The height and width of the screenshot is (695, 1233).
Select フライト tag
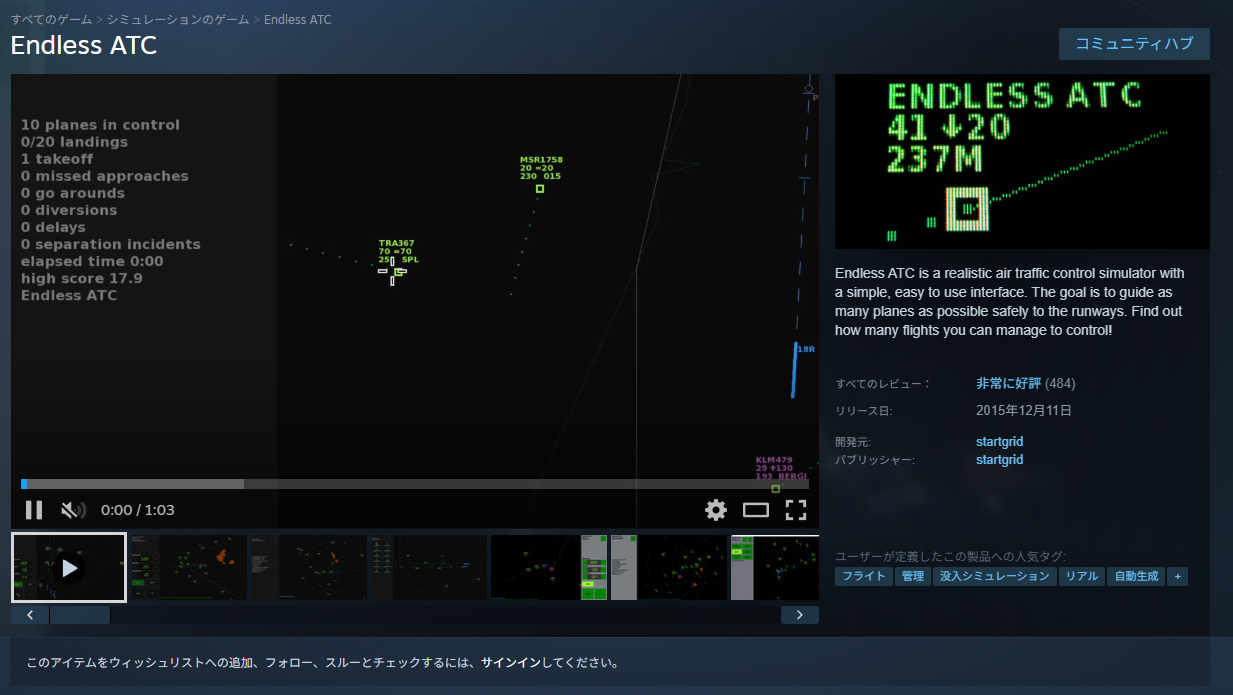pos(863,577)
